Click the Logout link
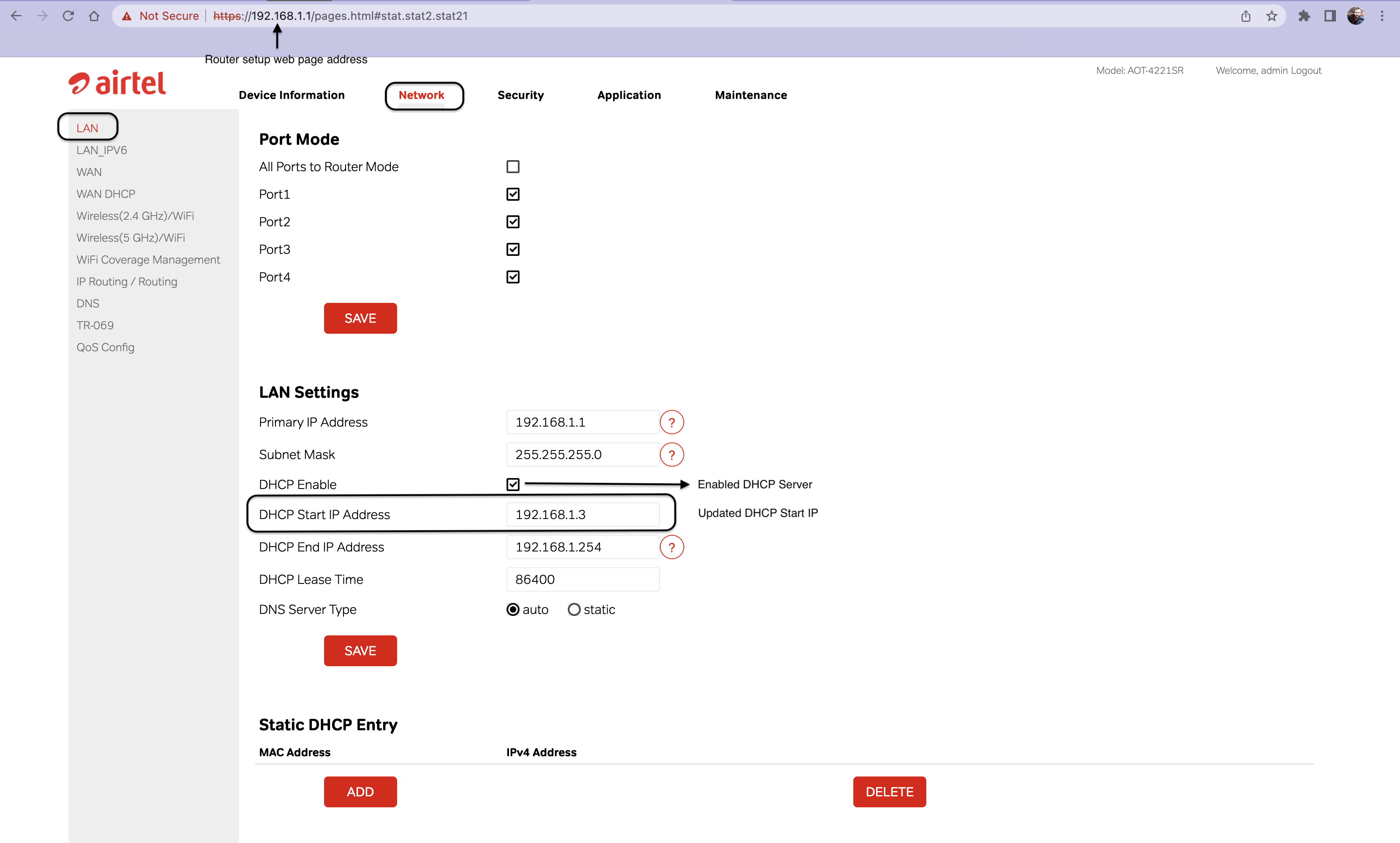 pos(1306,71)
